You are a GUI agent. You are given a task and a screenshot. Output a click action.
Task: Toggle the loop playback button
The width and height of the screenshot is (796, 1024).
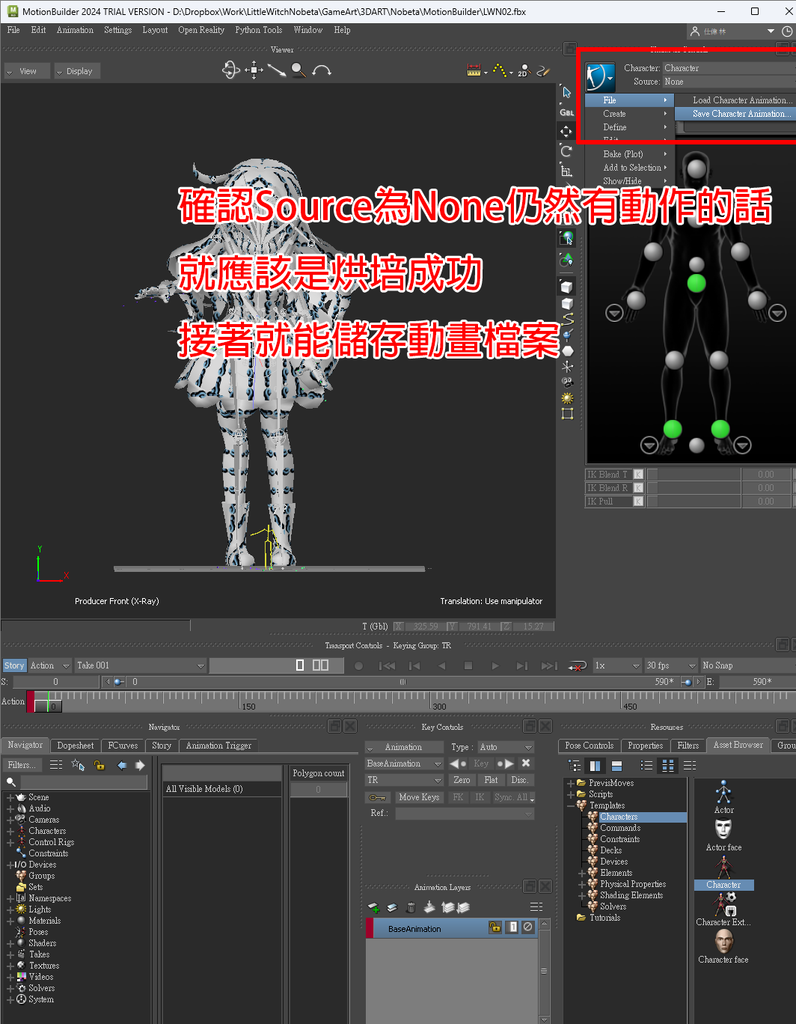point(577,665)
